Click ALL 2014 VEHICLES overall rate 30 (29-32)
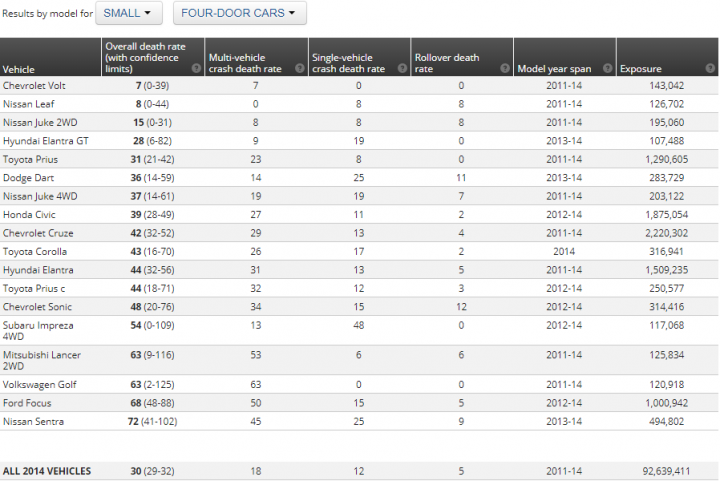Image resolution: width=720 pixels, height=481 pixels. tap(152, 471)
